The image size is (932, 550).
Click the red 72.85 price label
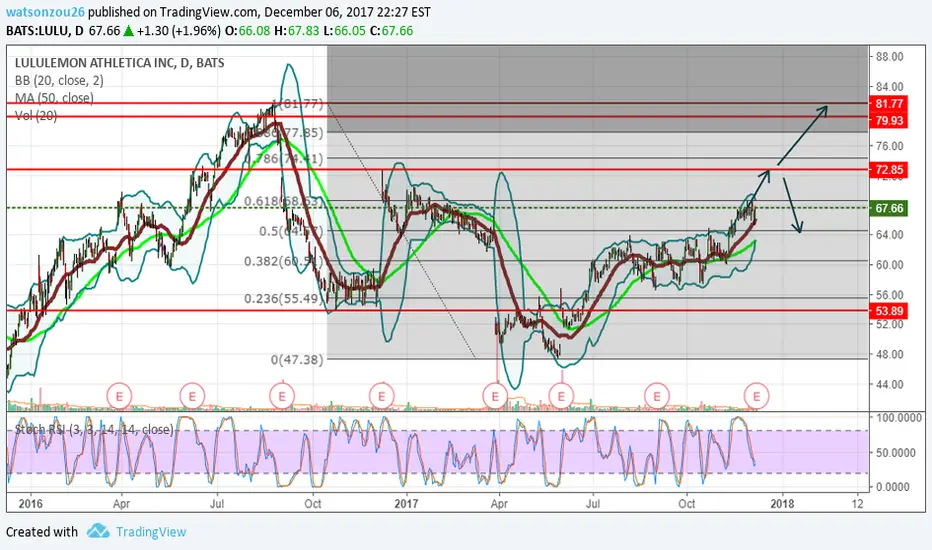click(x=889, y=170)
